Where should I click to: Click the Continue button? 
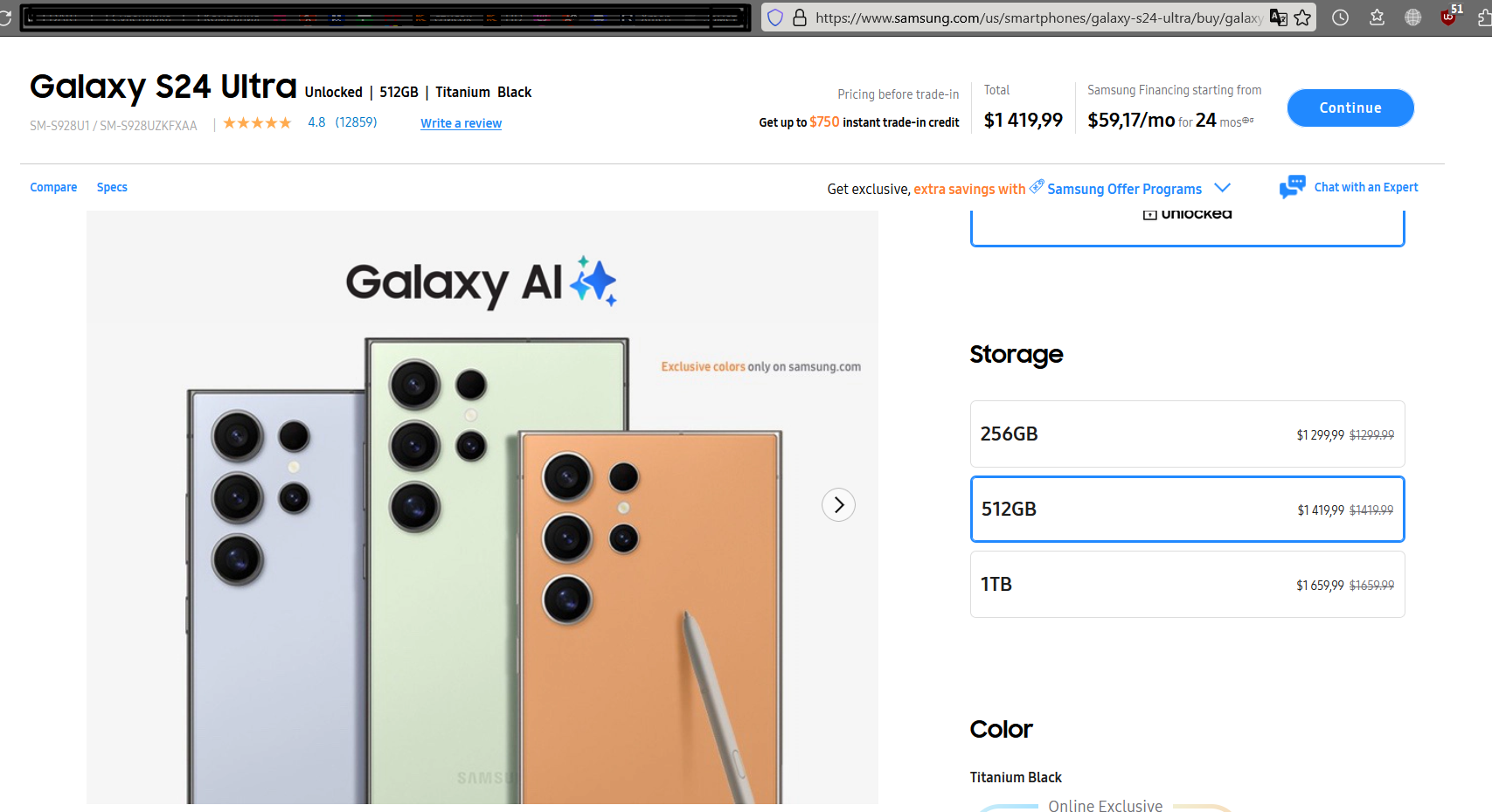click(1350, 108)
